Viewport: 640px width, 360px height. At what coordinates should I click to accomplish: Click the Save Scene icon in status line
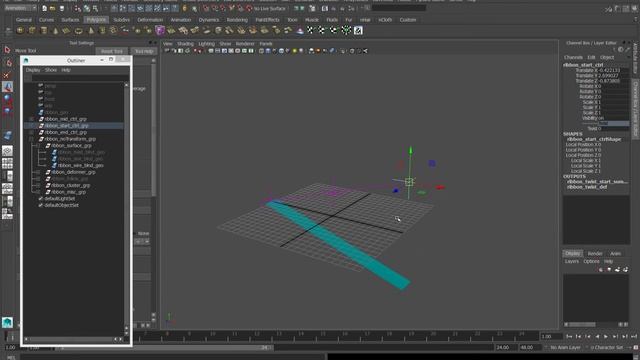[62, 8]
